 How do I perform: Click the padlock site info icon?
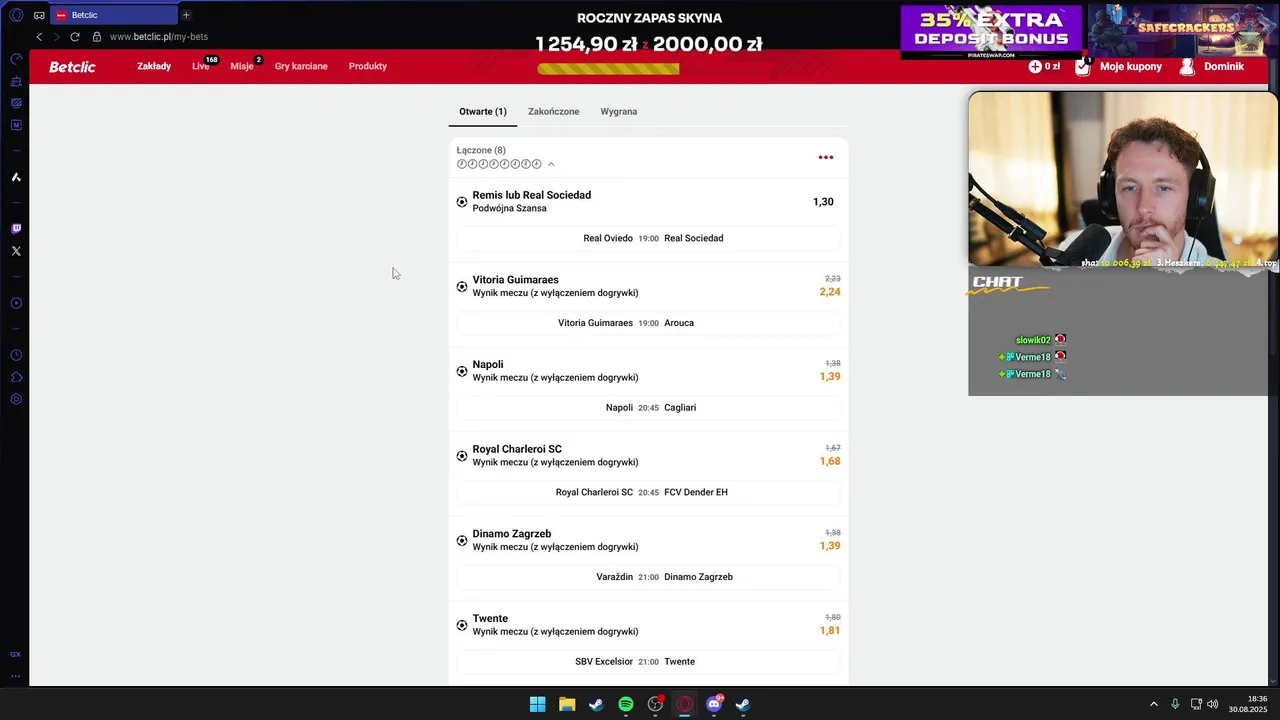[x=97, y=37]
